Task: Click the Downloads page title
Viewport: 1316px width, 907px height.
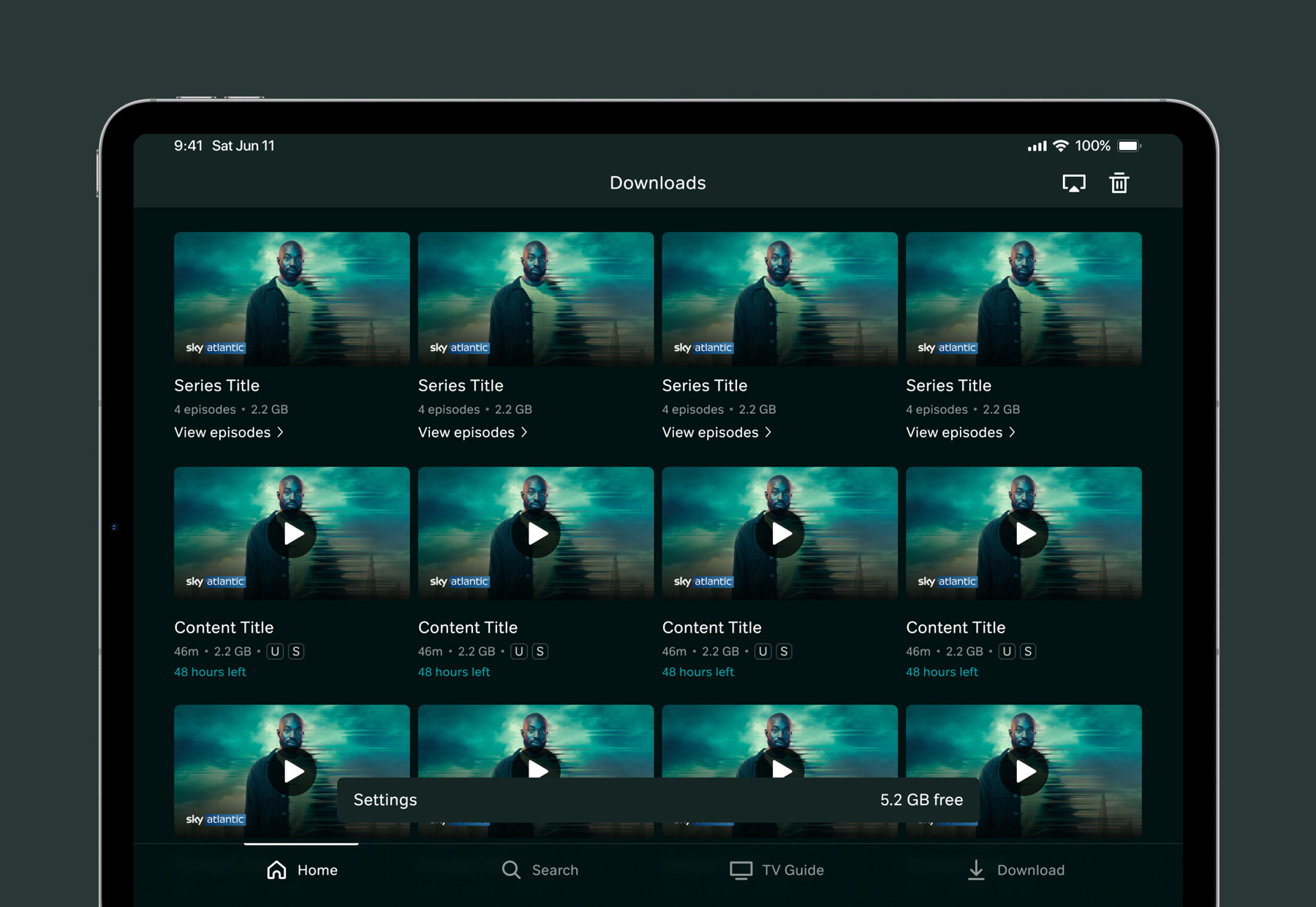Action: tap(658, 183)
